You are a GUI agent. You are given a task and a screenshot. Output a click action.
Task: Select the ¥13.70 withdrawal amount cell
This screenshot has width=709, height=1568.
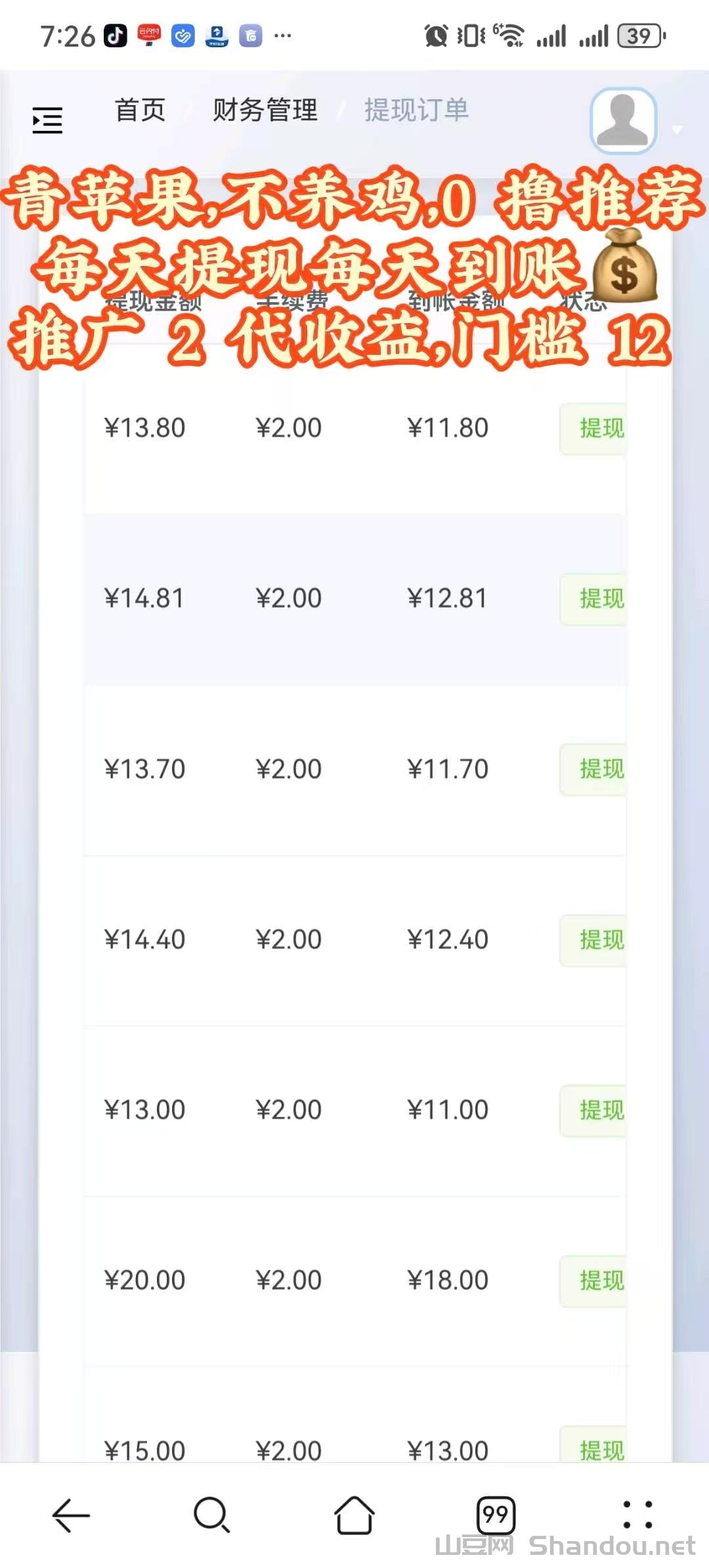point(144,769)
